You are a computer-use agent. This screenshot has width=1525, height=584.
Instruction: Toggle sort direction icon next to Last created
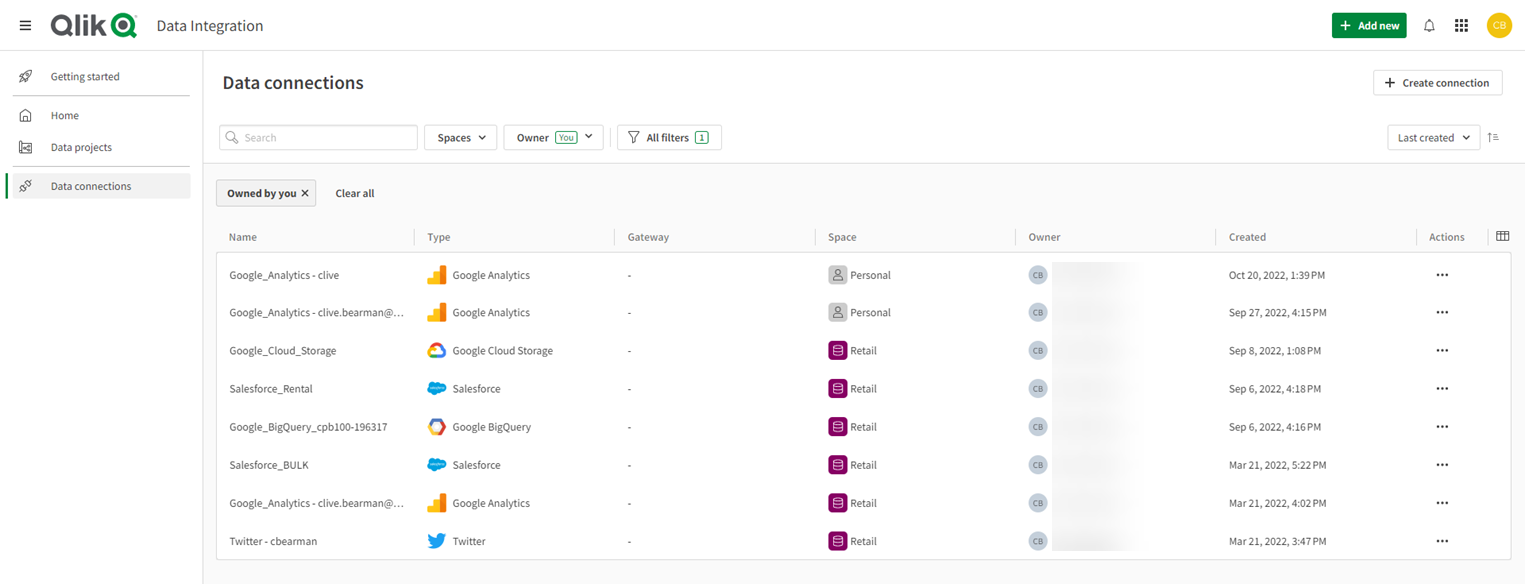1493,138
